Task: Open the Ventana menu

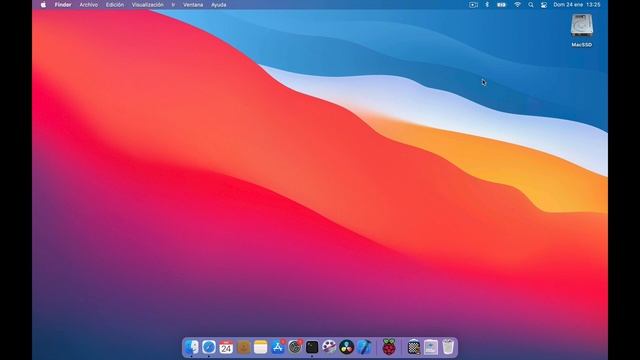Action: pos(193,5)
